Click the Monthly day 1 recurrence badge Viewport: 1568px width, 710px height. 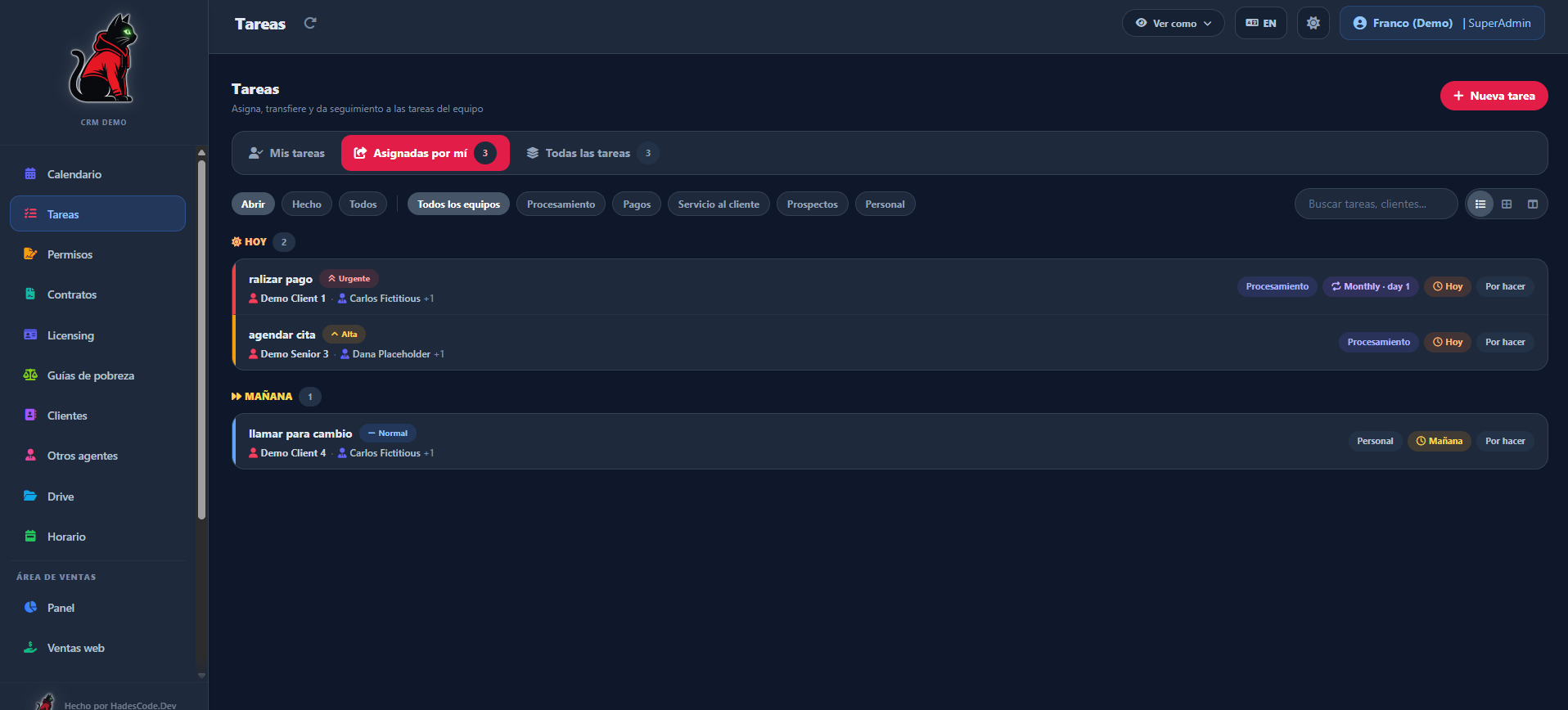pyautogui.click(x=1370, y=286)
